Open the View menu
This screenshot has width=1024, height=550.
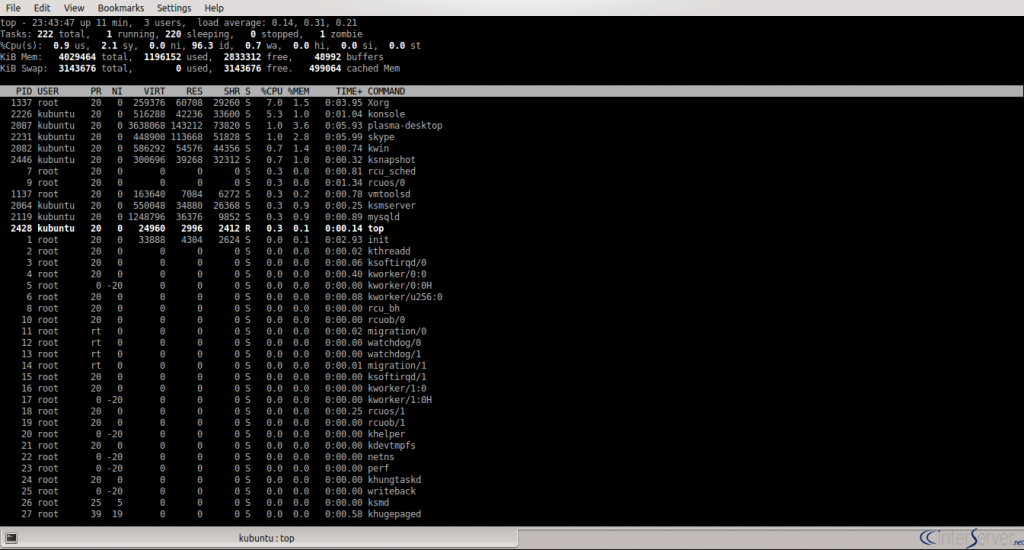coord(74,8)
